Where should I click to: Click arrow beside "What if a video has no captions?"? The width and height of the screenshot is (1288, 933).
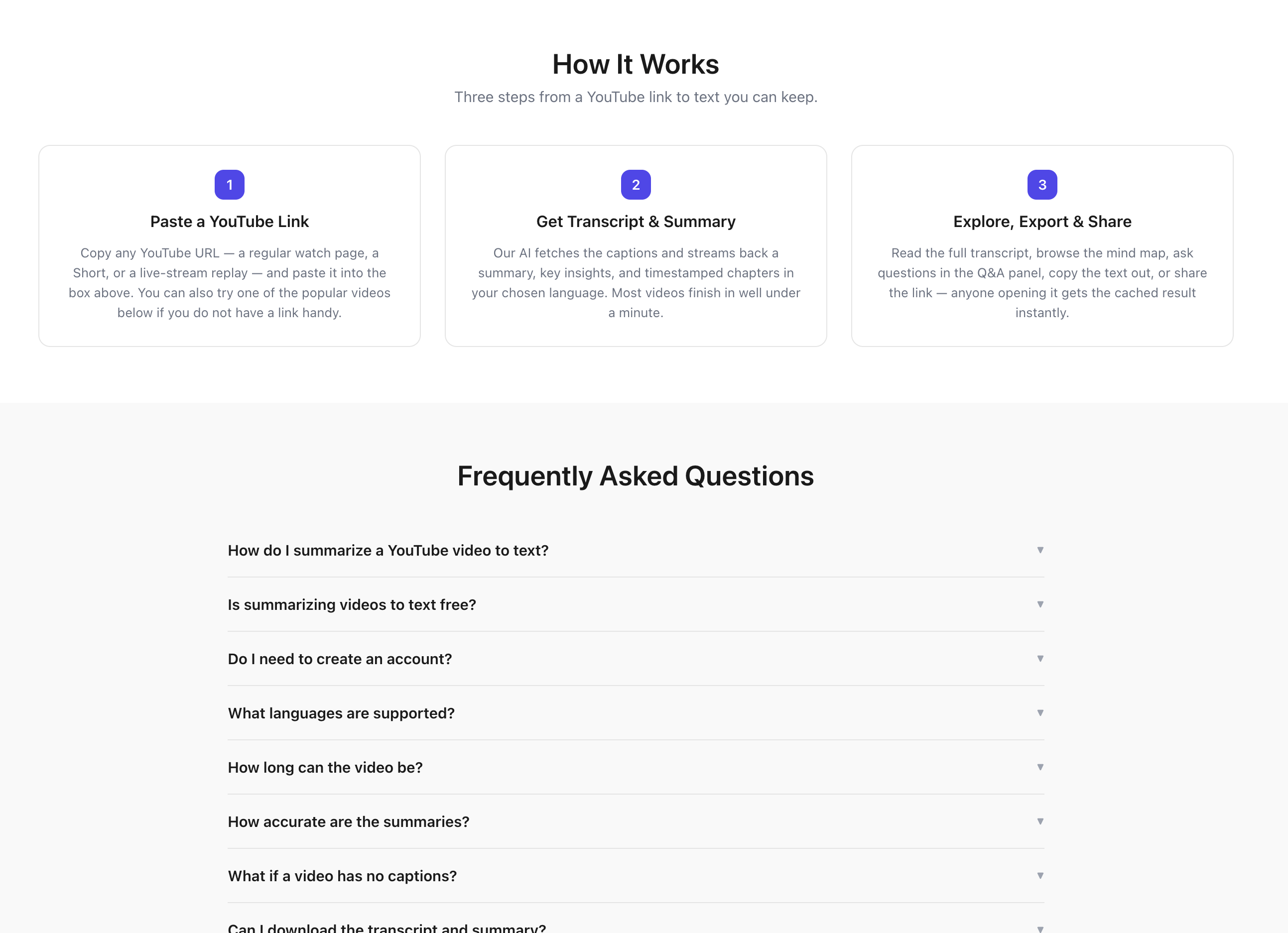(x=1040, y=876)
